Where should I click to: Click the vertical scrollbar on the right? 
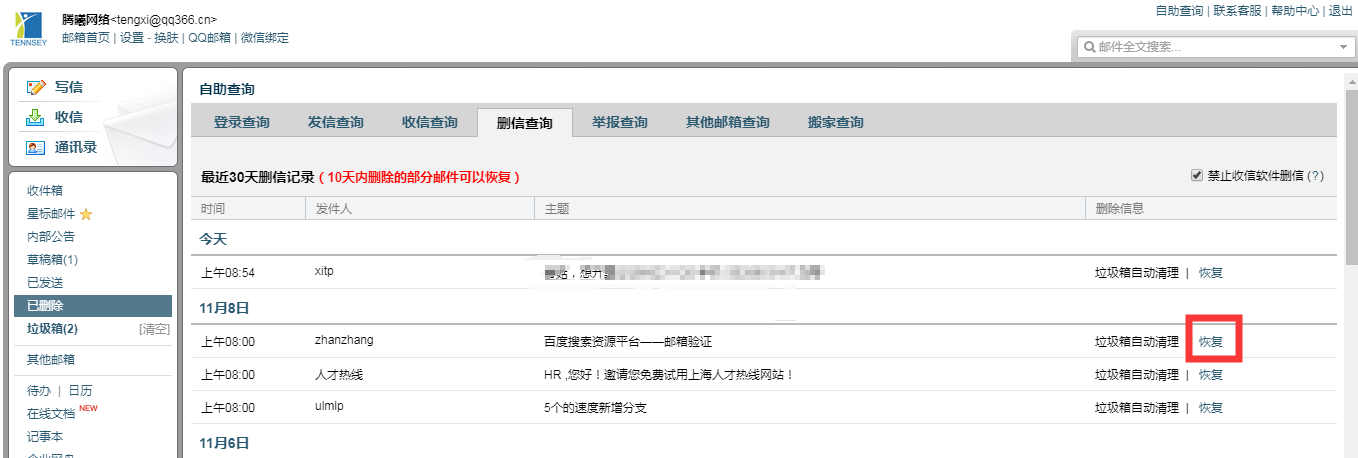1349,200
